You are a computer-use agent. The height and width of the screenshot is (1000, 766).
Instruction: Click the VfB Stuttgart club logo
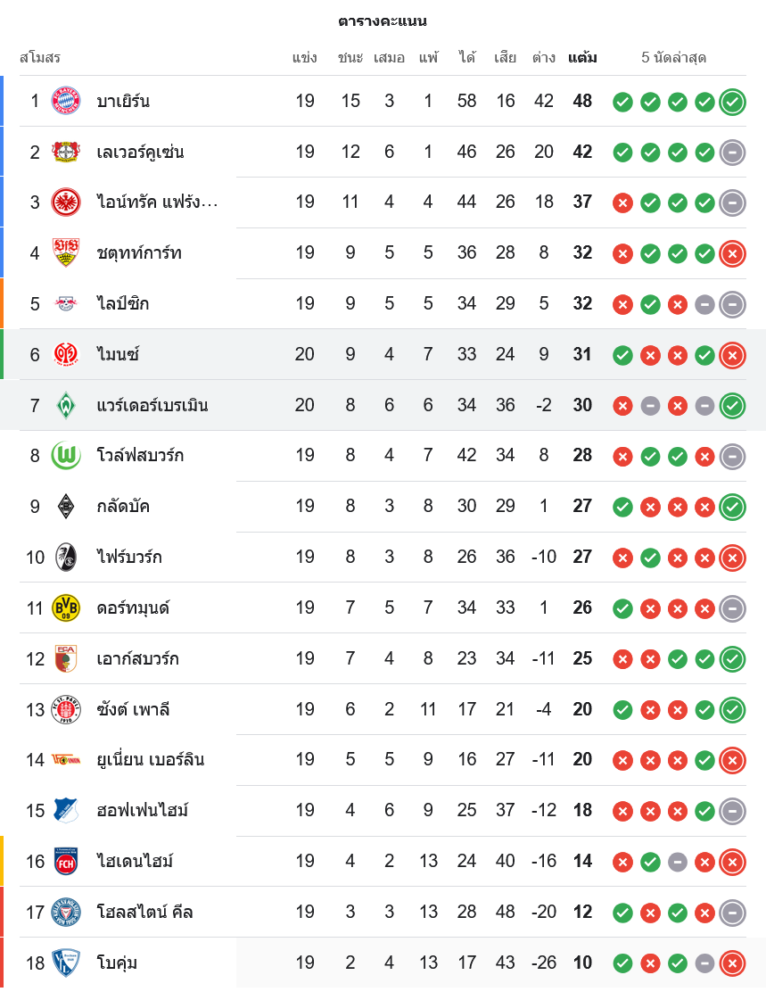(x=65, y=253)
